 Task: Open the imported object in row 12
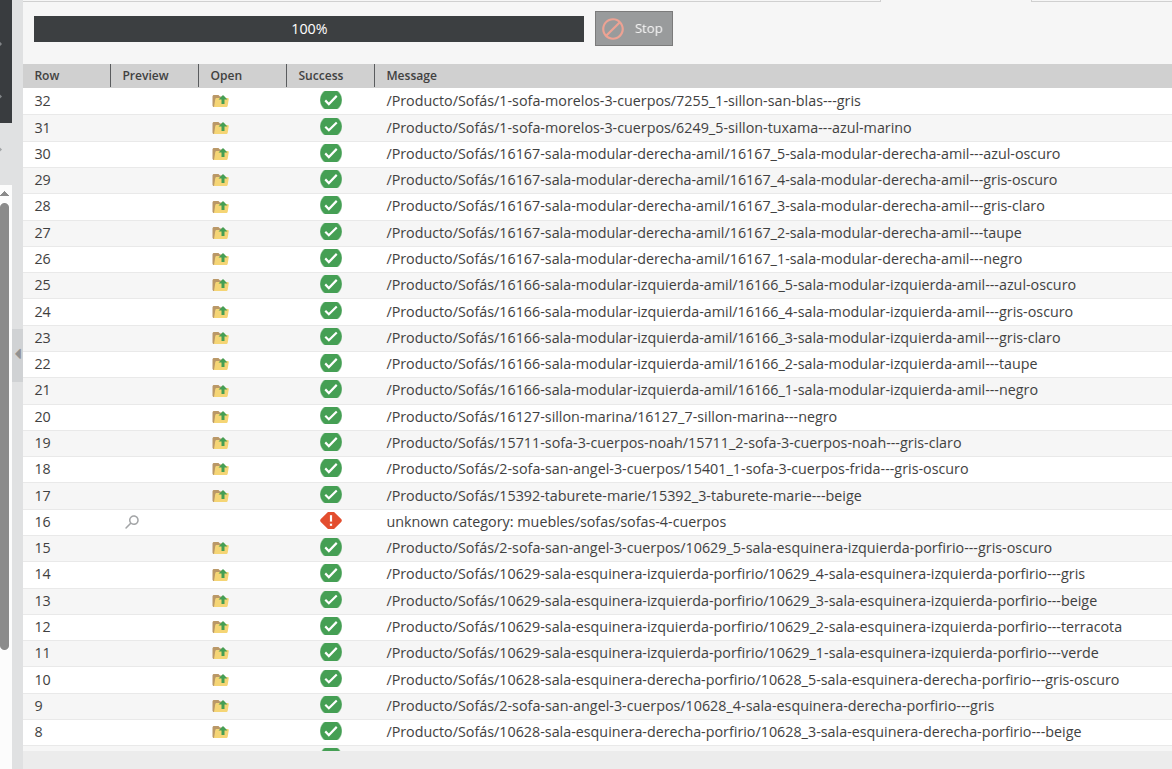click(220, 627)
